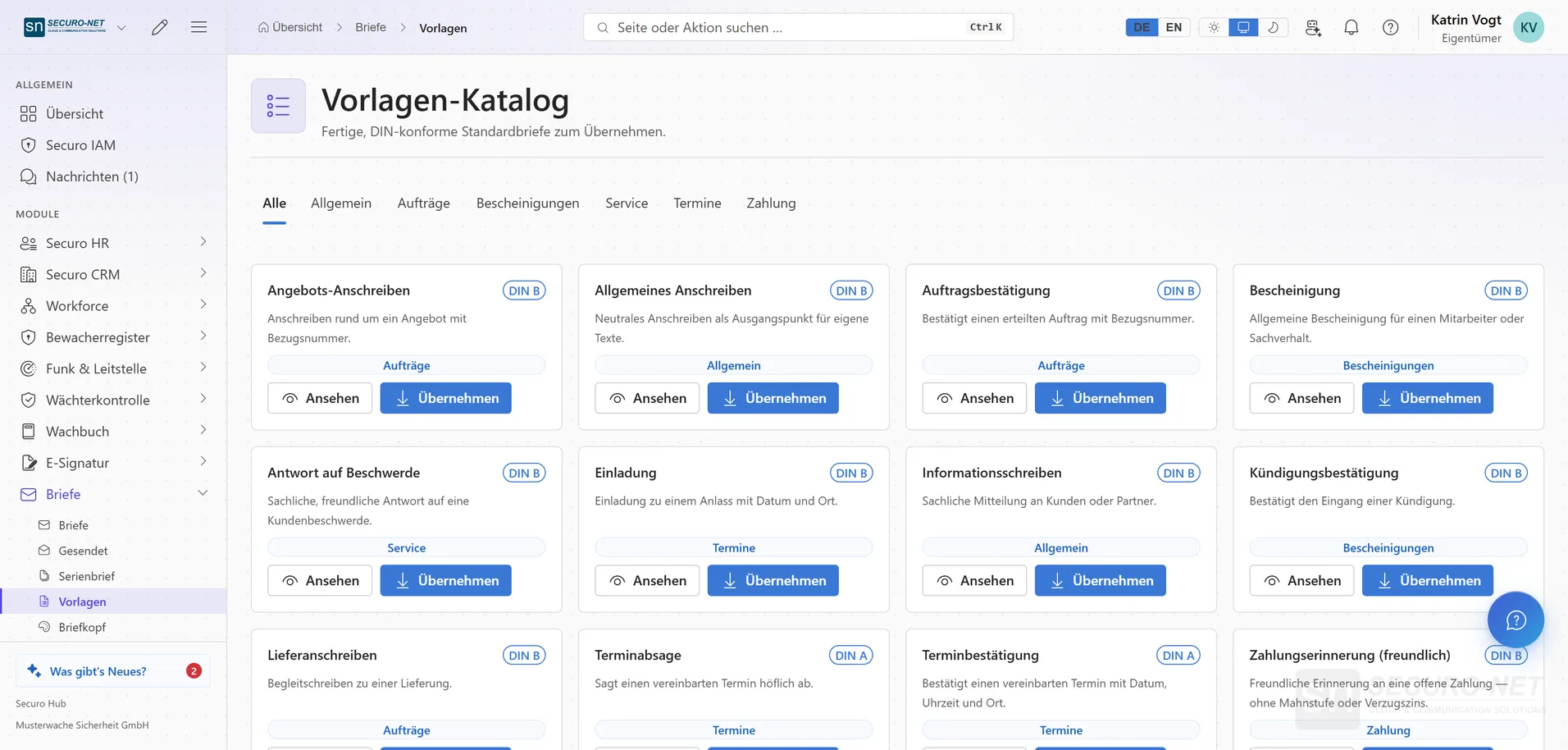This screenshot has width=1568, height=750.
Task: Click the user switch icon beside the bell
Action: [1313, 27]
